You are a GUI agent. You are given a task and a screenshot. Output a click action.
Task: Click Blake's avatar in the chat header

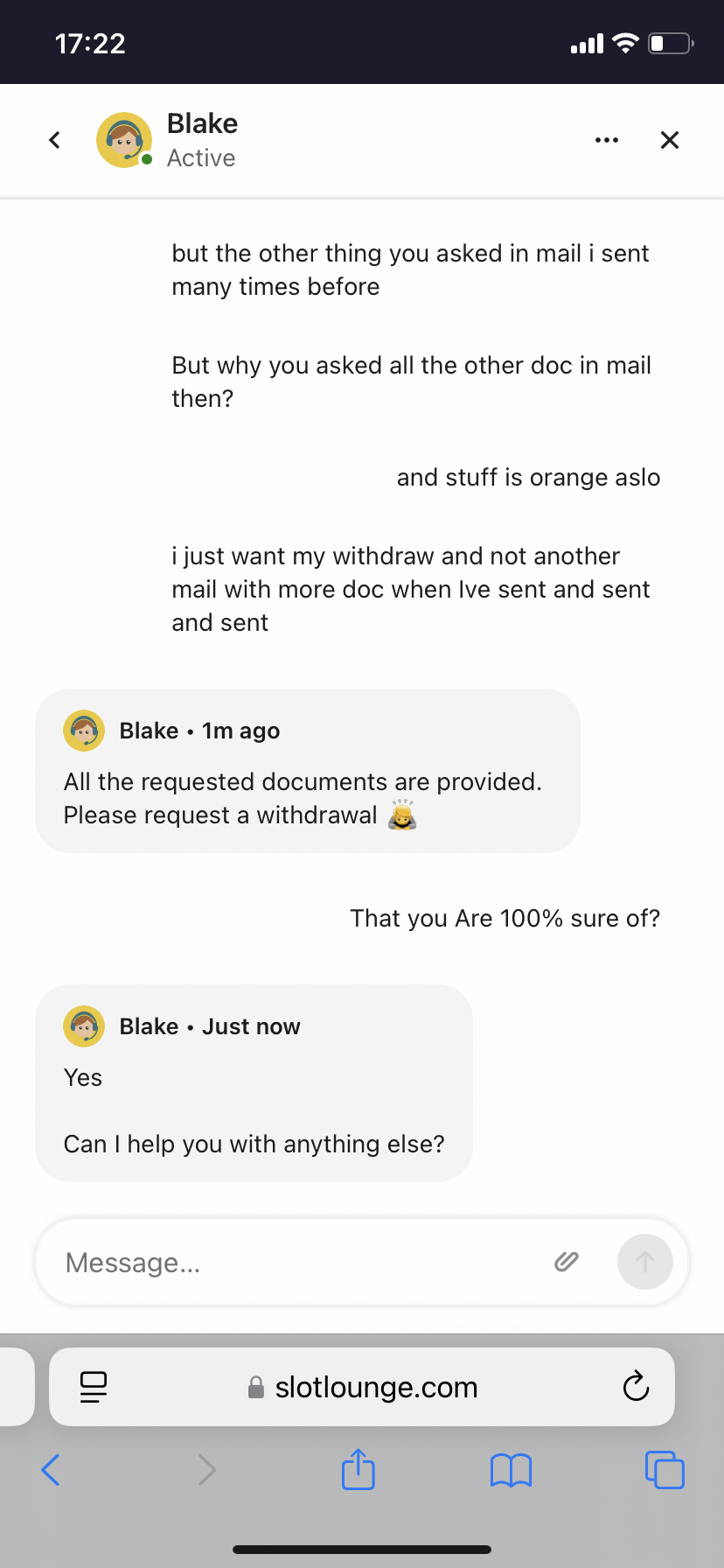tap(124, 140)
